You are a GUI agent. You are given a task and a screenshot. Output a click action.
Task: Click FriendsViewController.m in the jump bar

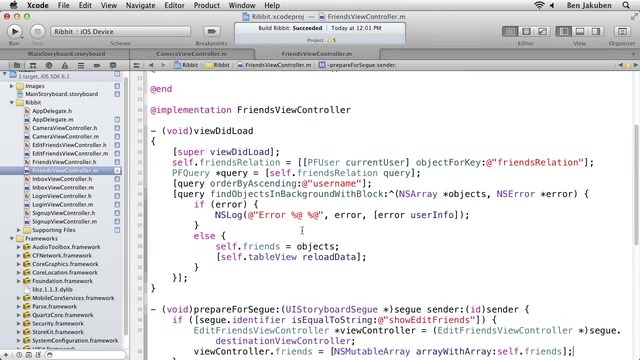pyautogui.click(x=274, y=65)
